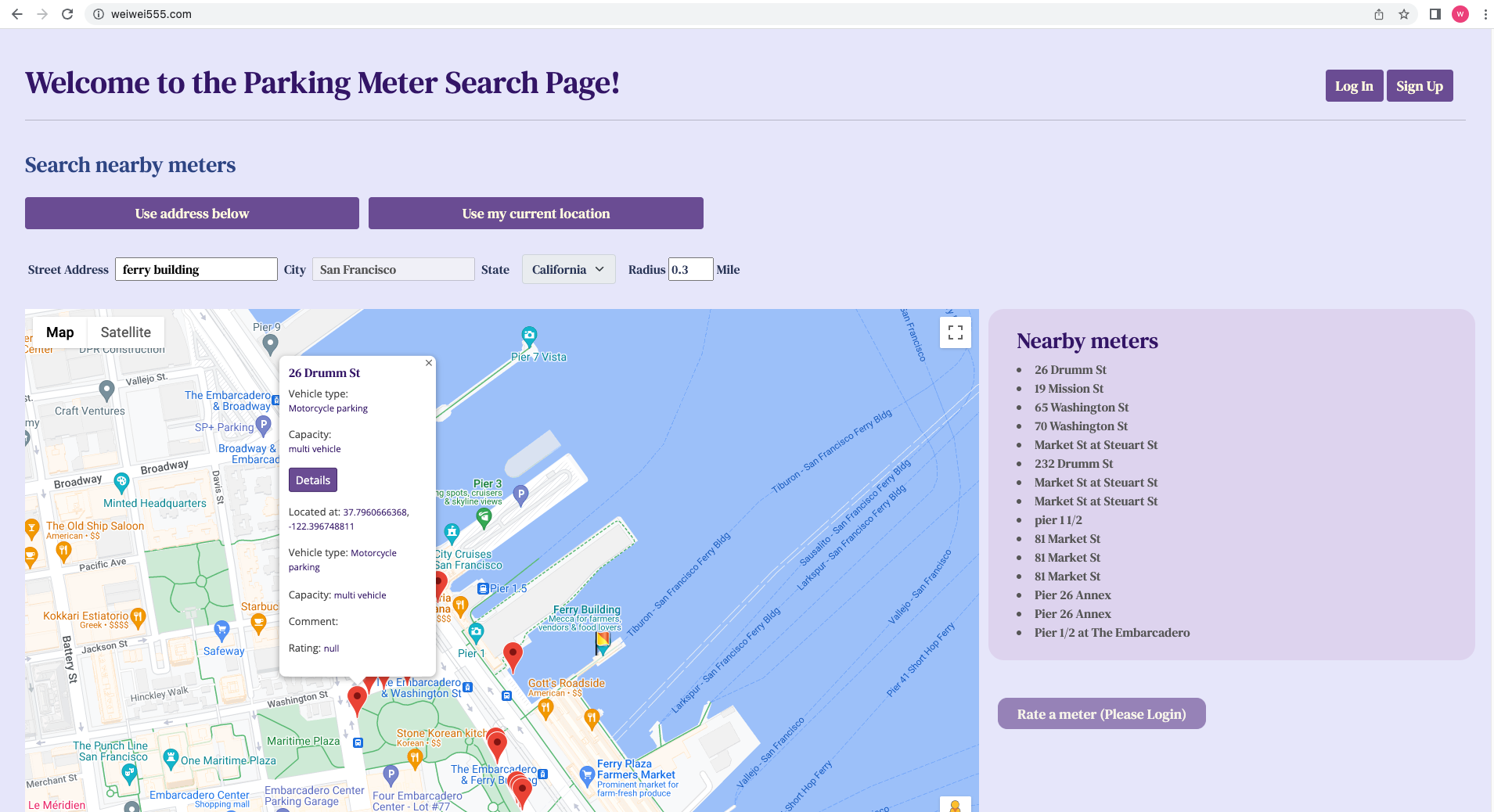1494x812 pixels.
Task: Click the Nearby meters heading
Action: (x=1087, y=341)
